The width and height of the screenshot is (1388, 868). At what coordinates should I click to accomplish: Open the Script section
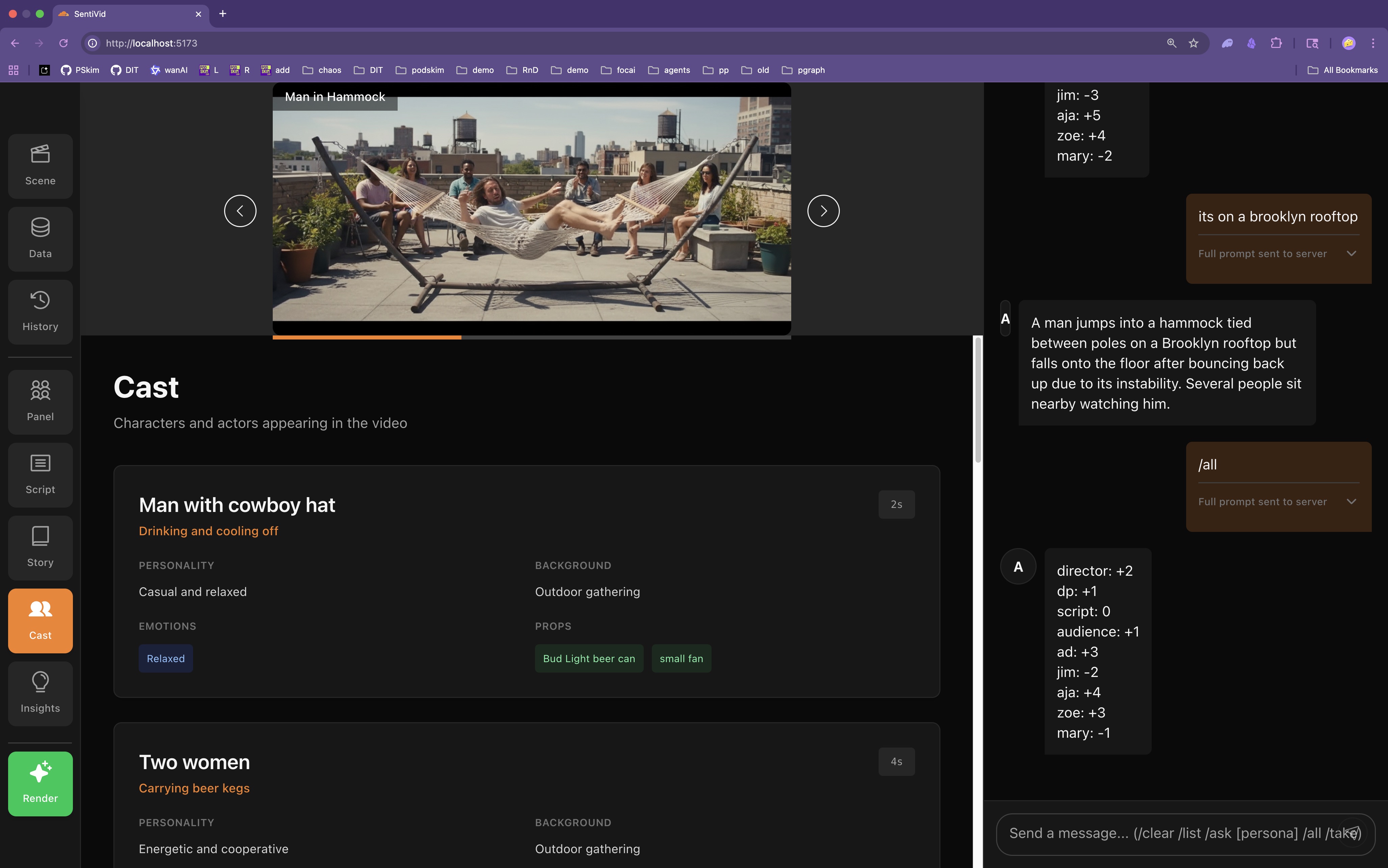[x=40, y=475]
